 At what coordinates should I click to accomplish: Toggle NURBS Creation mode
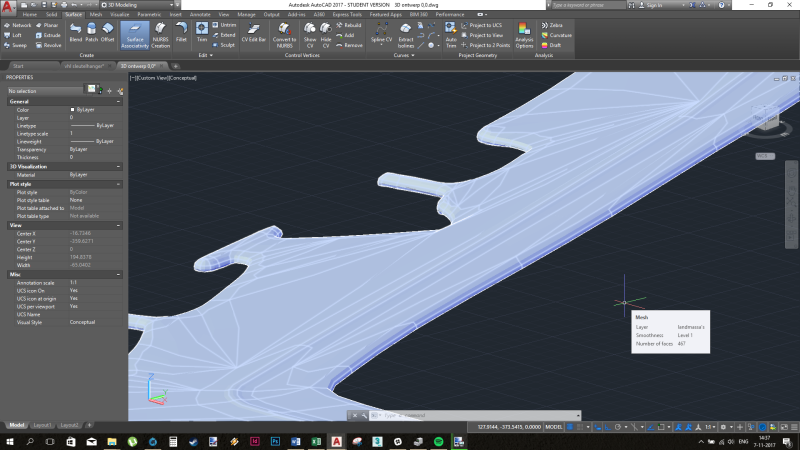[160, 34]
